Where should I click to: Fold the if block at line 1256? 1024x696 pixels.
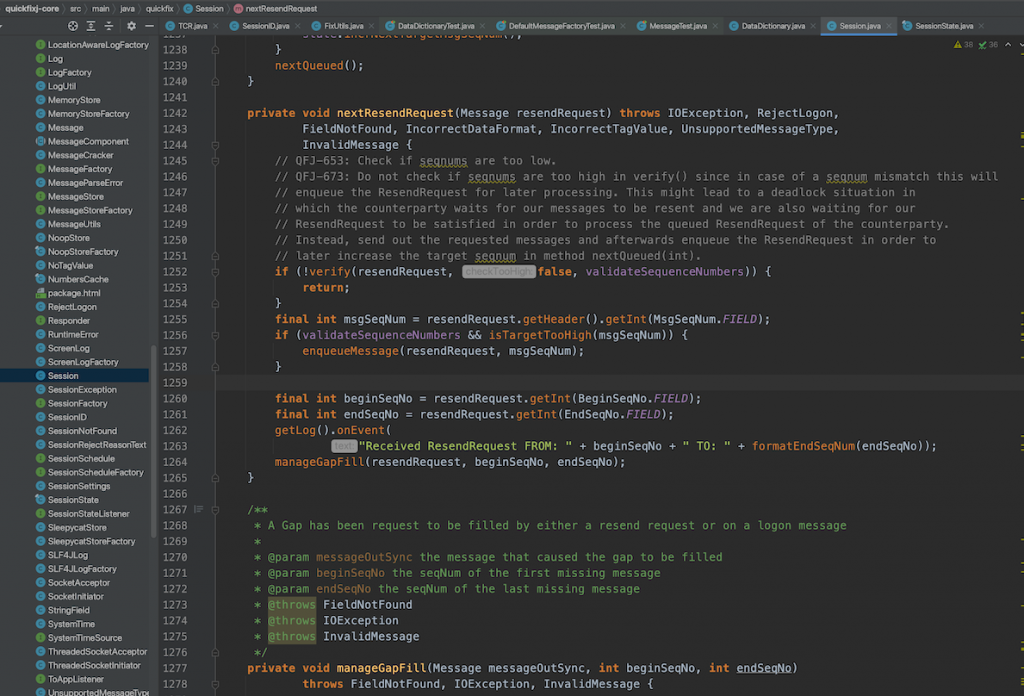coord(215,335)
